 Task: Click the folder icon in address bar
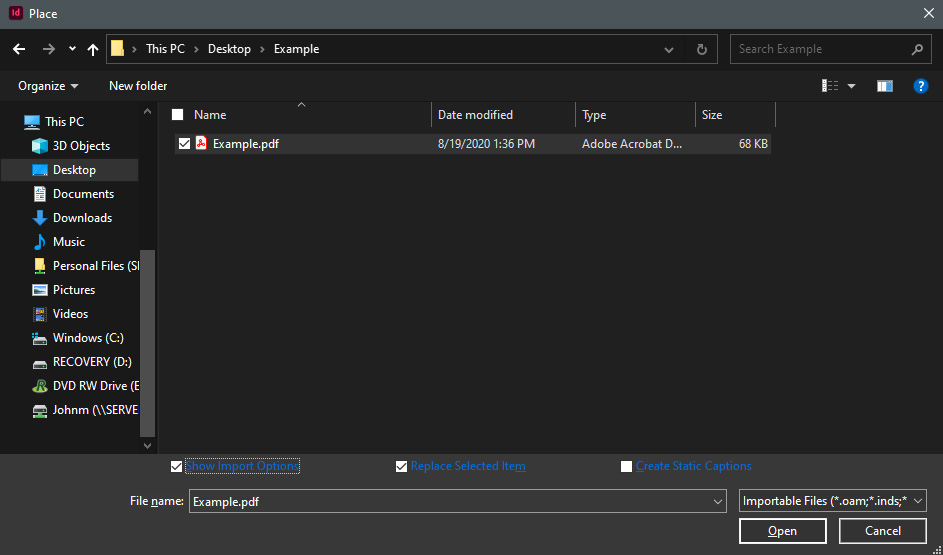point(117,48)
